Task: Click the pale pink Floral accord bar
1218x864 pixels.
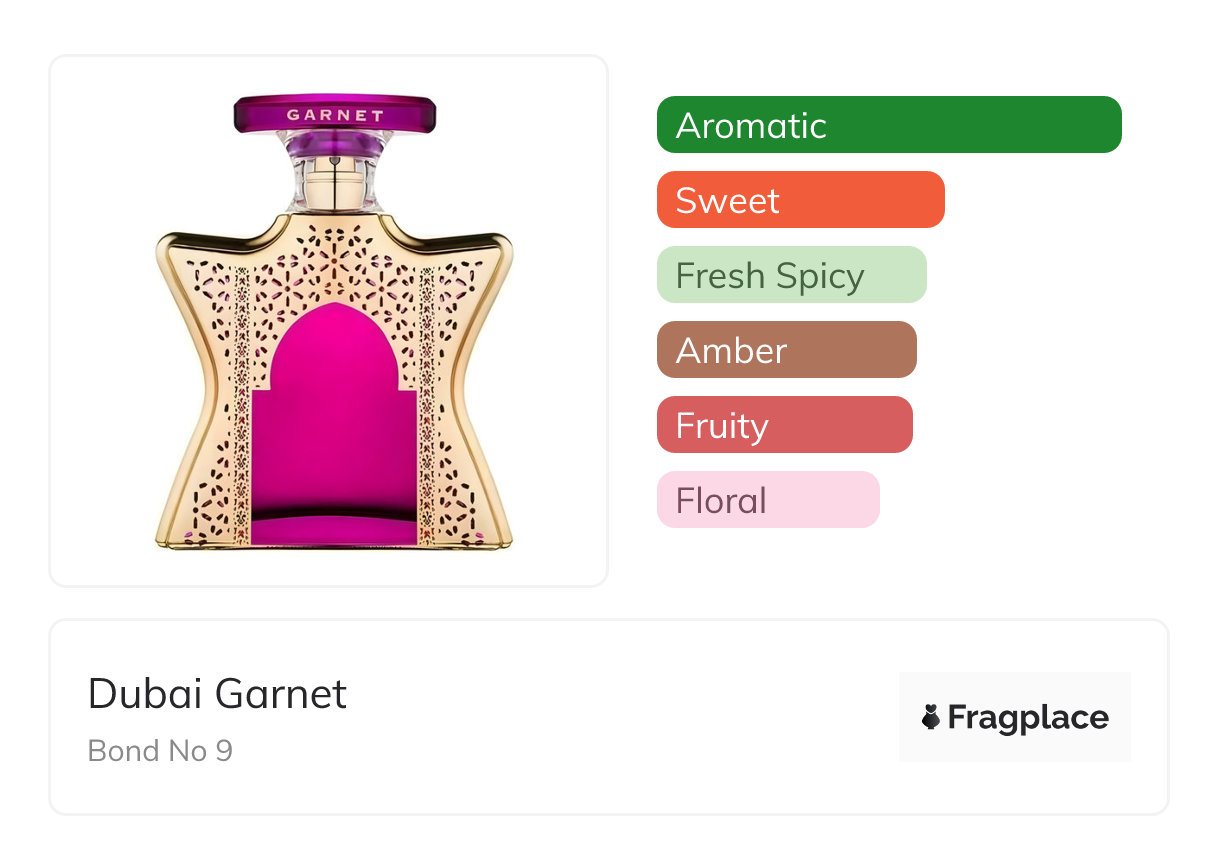Action: click(x=767, y=500)
